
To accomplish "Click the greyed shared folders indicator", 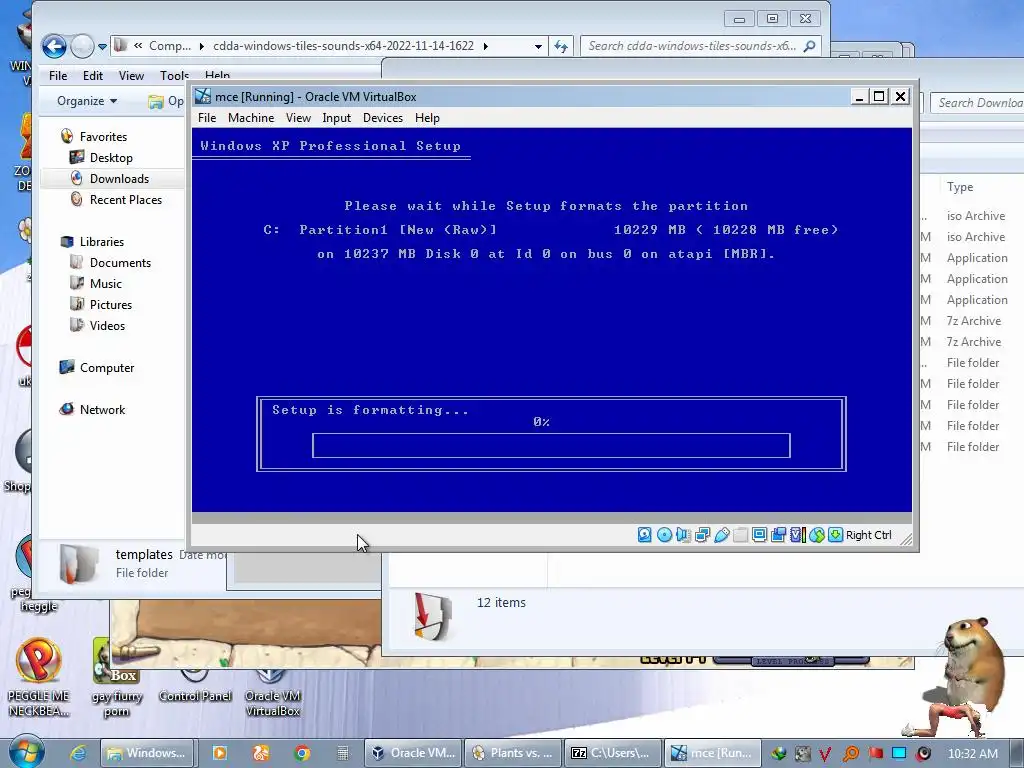I will [x=741, y=535].
